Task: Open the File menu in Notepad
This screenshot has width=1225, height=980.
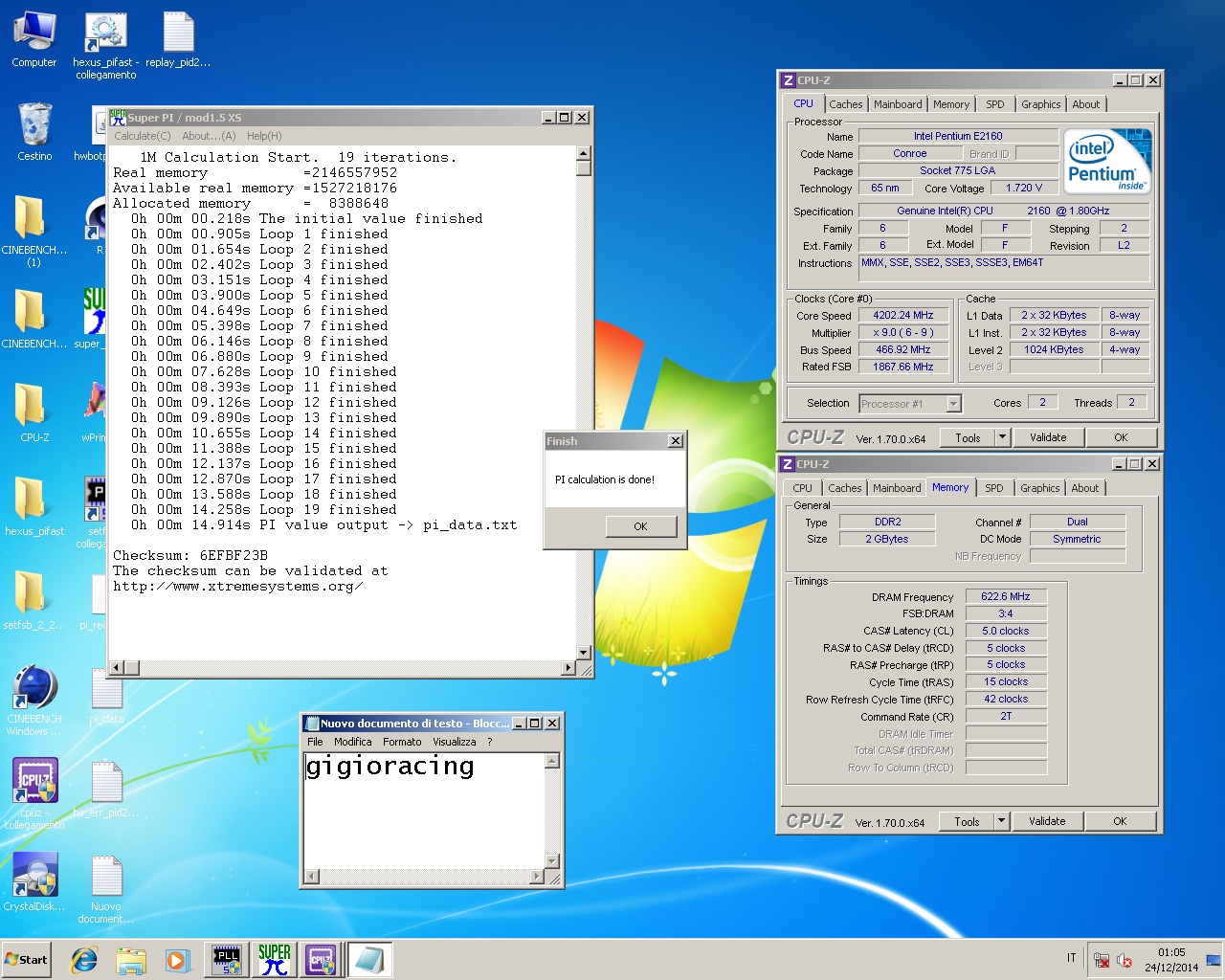Action: [315, 742]
